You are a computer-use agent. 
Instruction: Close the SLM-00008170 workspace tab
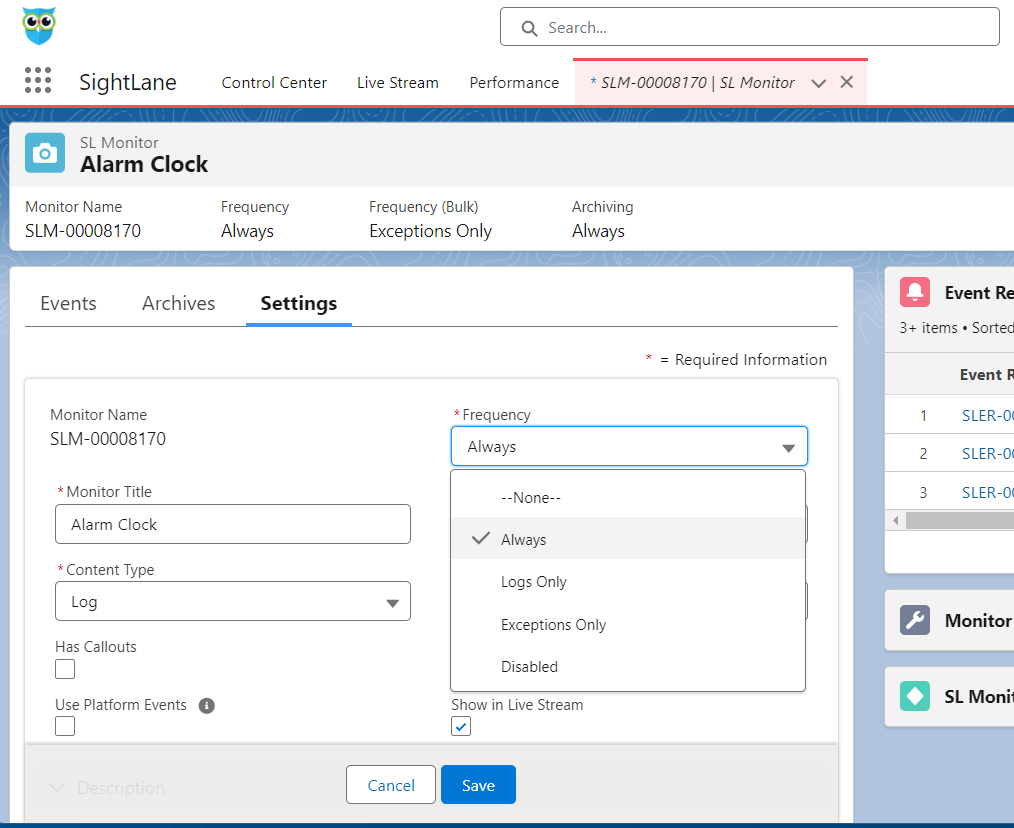click(x=847, y=82)
